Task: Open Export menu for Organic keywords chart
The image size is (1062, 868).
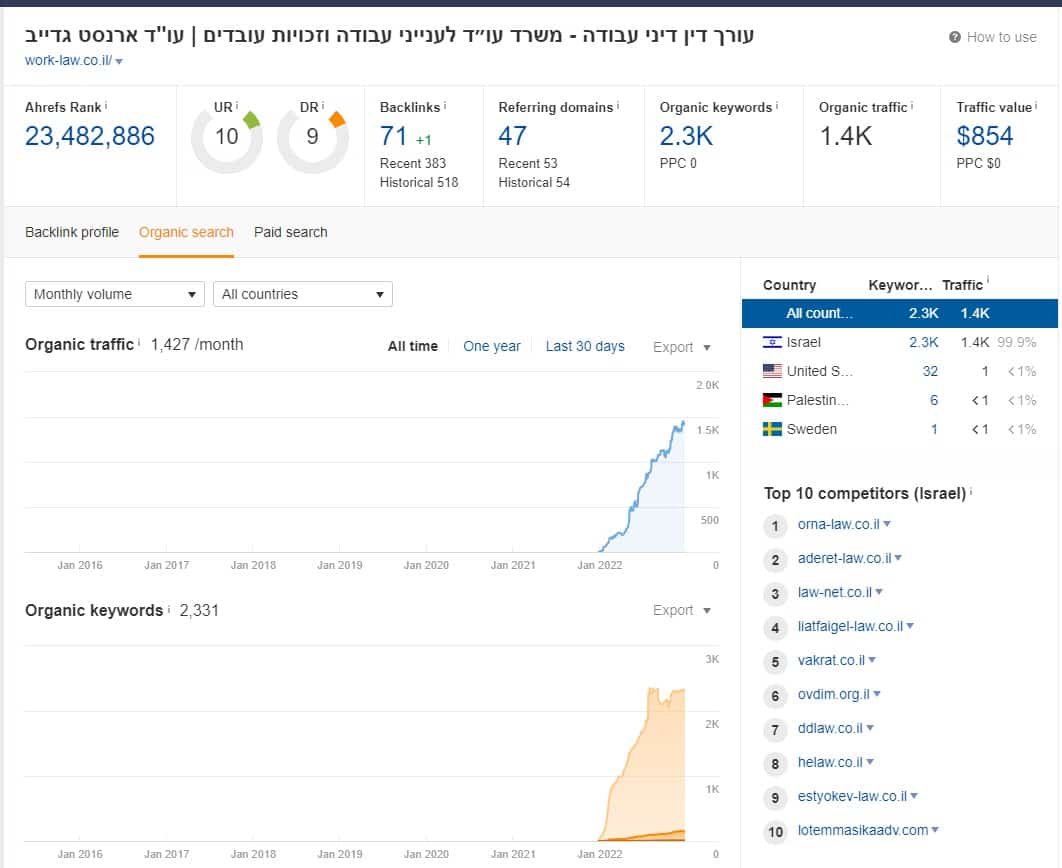Action: [681, 611]
